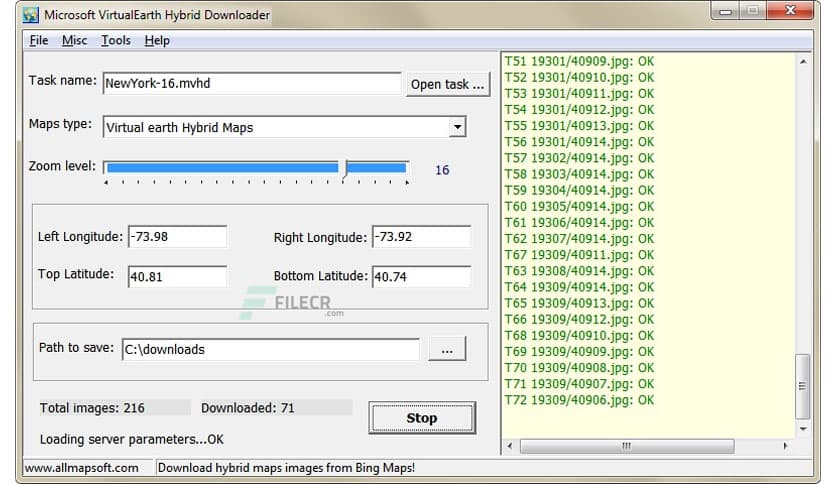Viewport: 836px width, 484px height.
Task: Select log line T61 19306/40914.jpg
Action: [579, 223]
